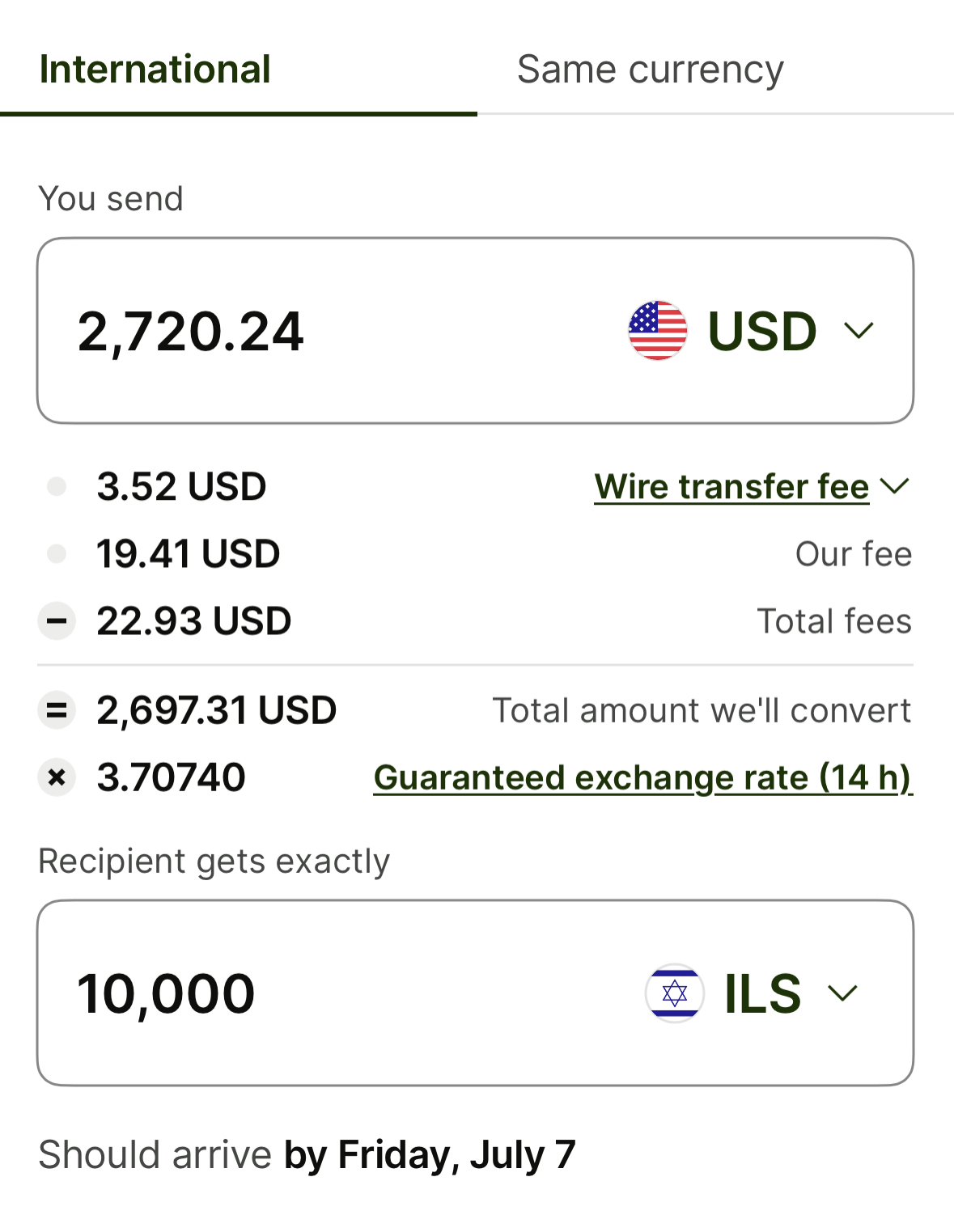Viewport: 954px width, 1232px height.
Task: Click the Friday, July 7 arrival text
Action: [x=430, y=1154]
